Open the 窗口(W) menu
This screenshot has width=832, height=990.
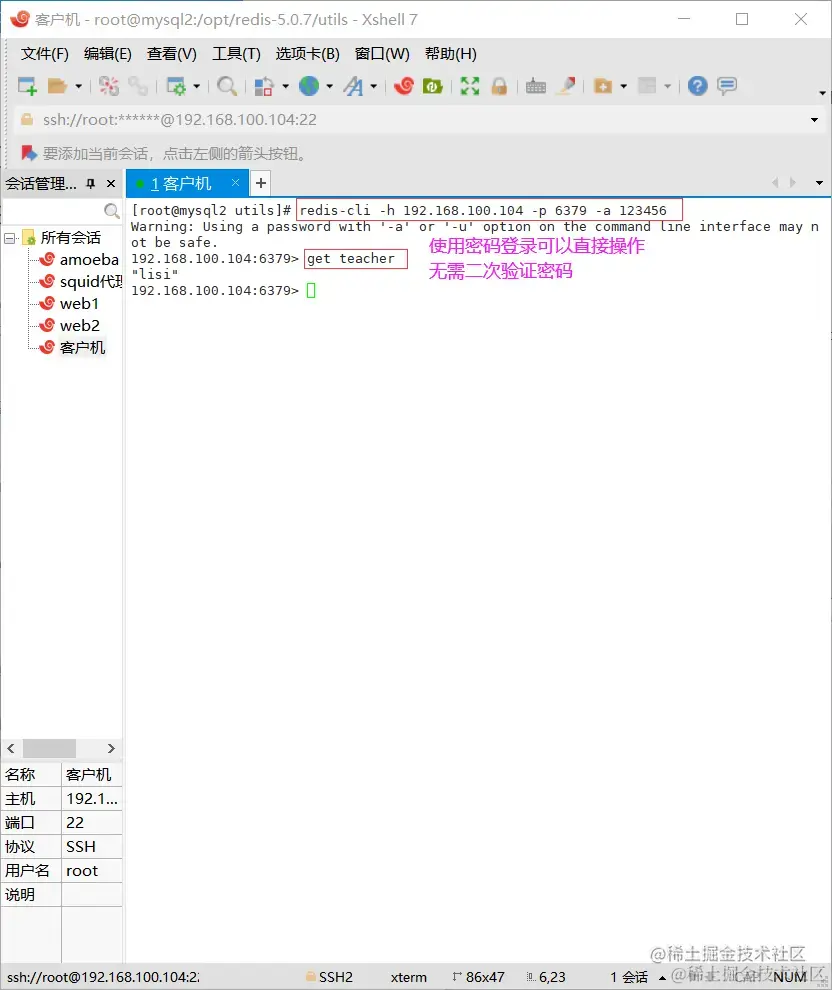click(x=382, y=54)
